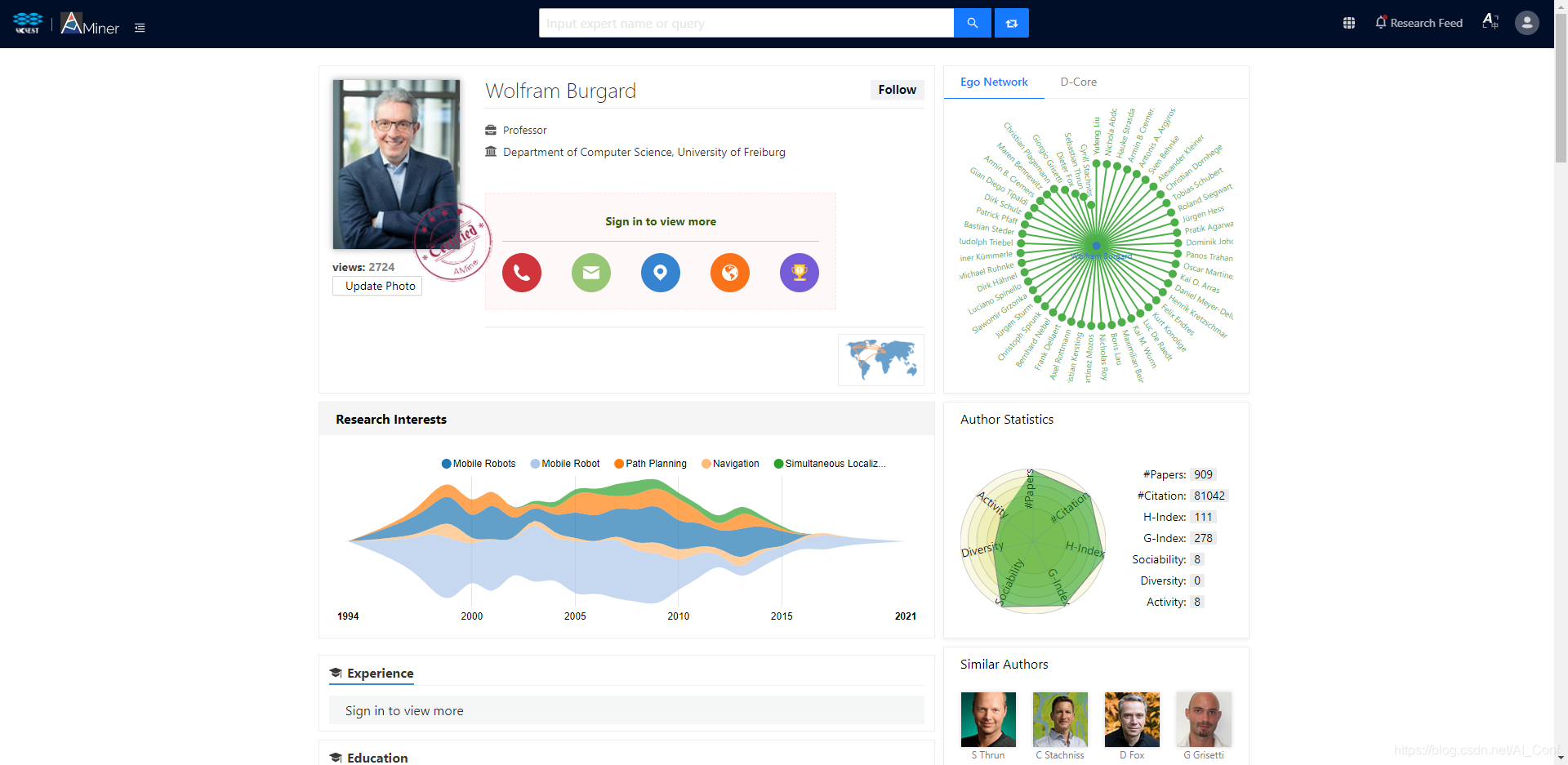
Task: Click the search magnifier button
Action: point(972,23)
